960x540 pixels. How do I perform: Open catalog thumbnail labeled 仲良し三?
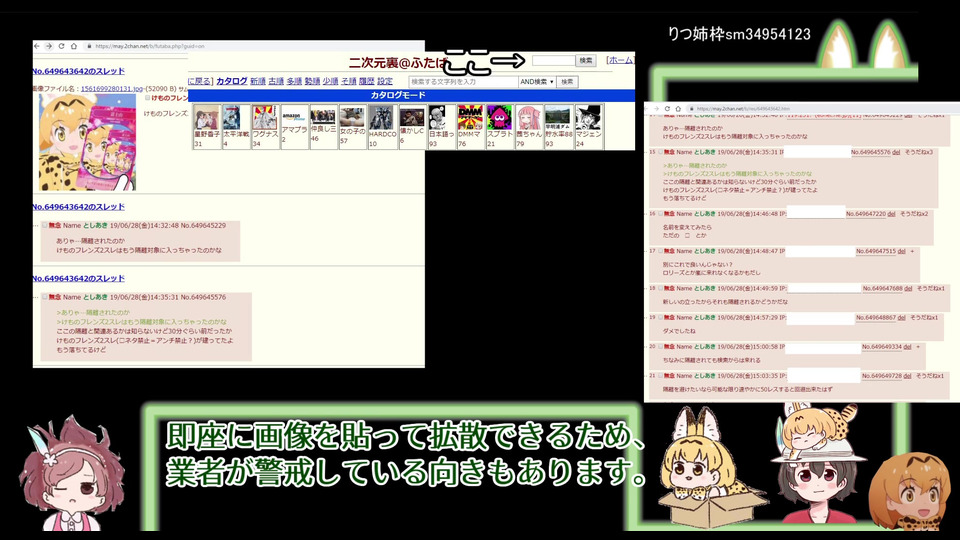323,116
